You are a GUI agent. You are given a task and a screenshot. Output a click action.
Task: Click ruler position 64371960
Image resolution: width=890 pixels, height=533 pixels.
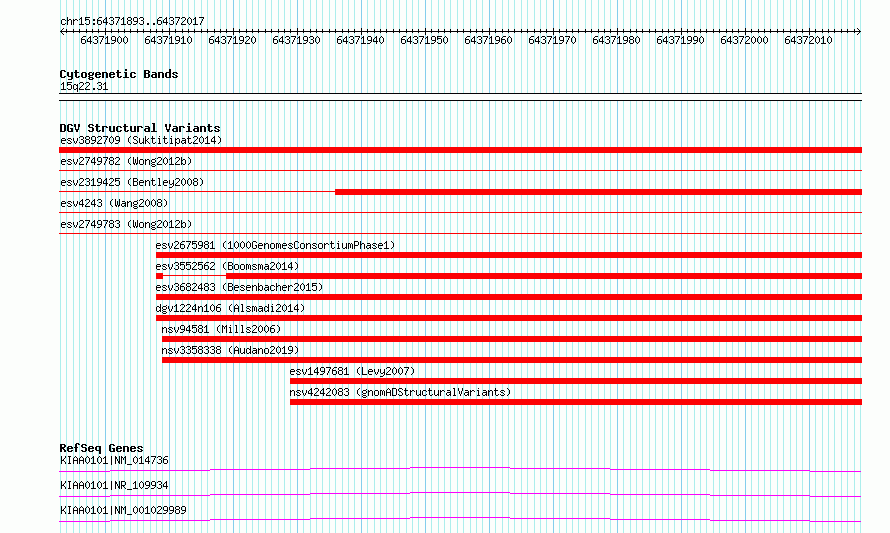click(488, 40)
